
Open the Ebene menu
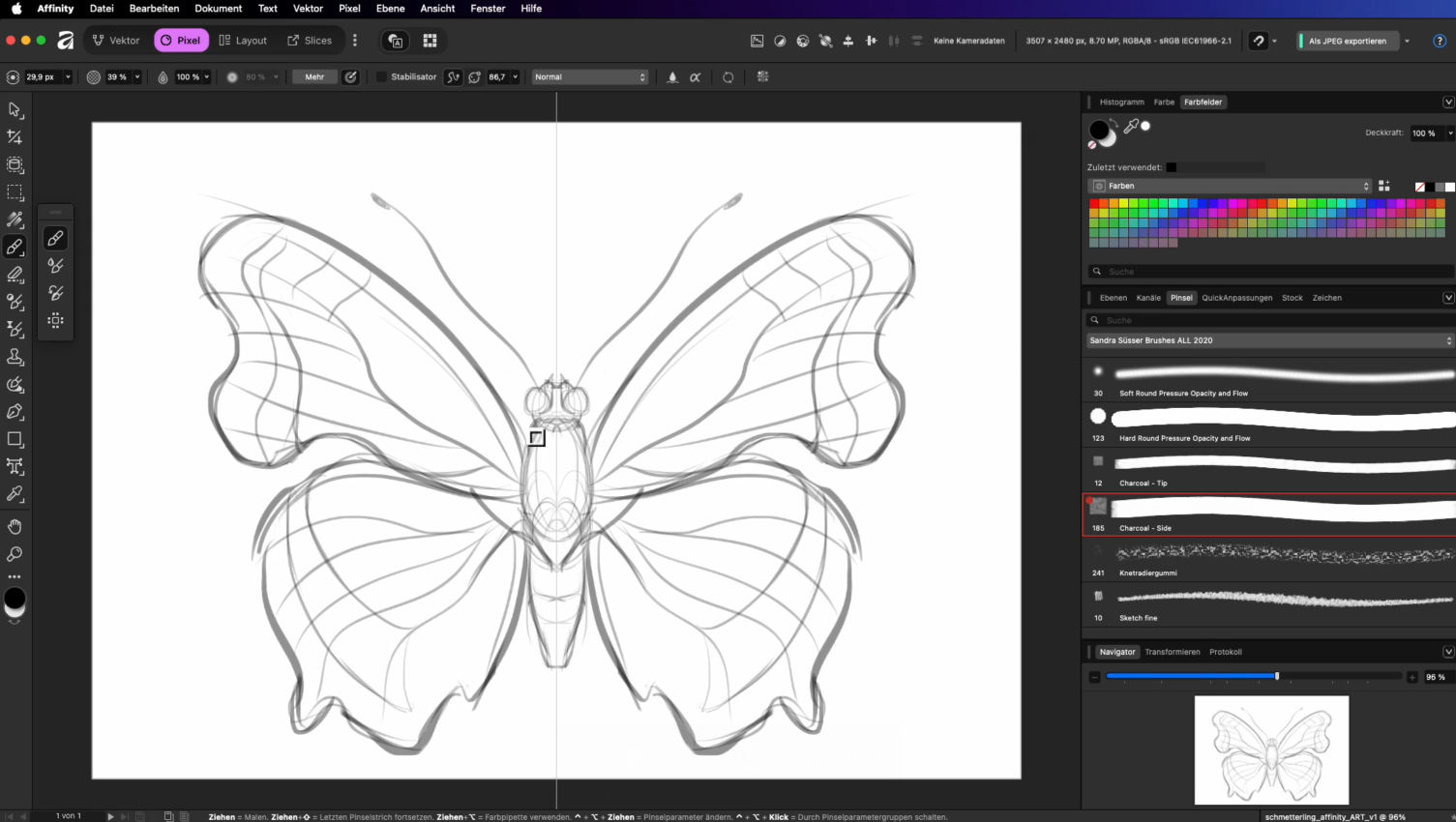[x=390, y=9]
